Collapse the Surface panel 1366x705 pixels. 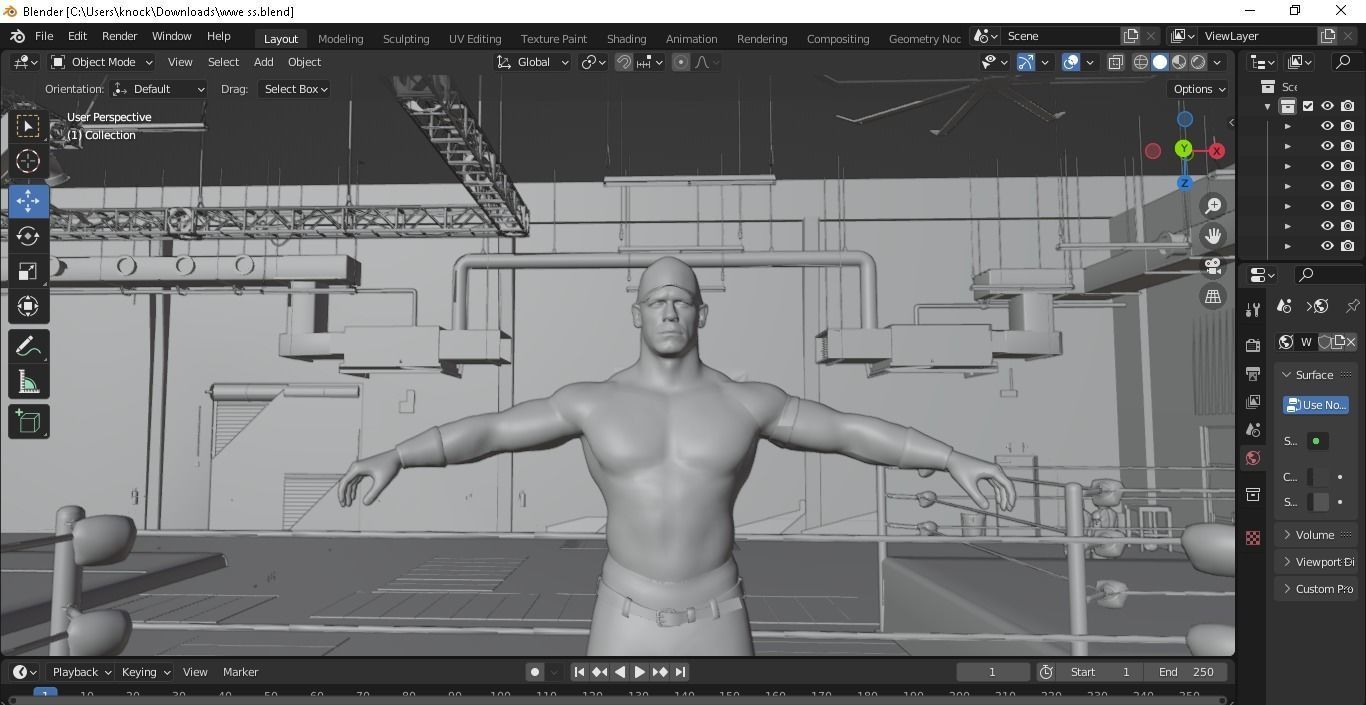[x=1314, y=375]
